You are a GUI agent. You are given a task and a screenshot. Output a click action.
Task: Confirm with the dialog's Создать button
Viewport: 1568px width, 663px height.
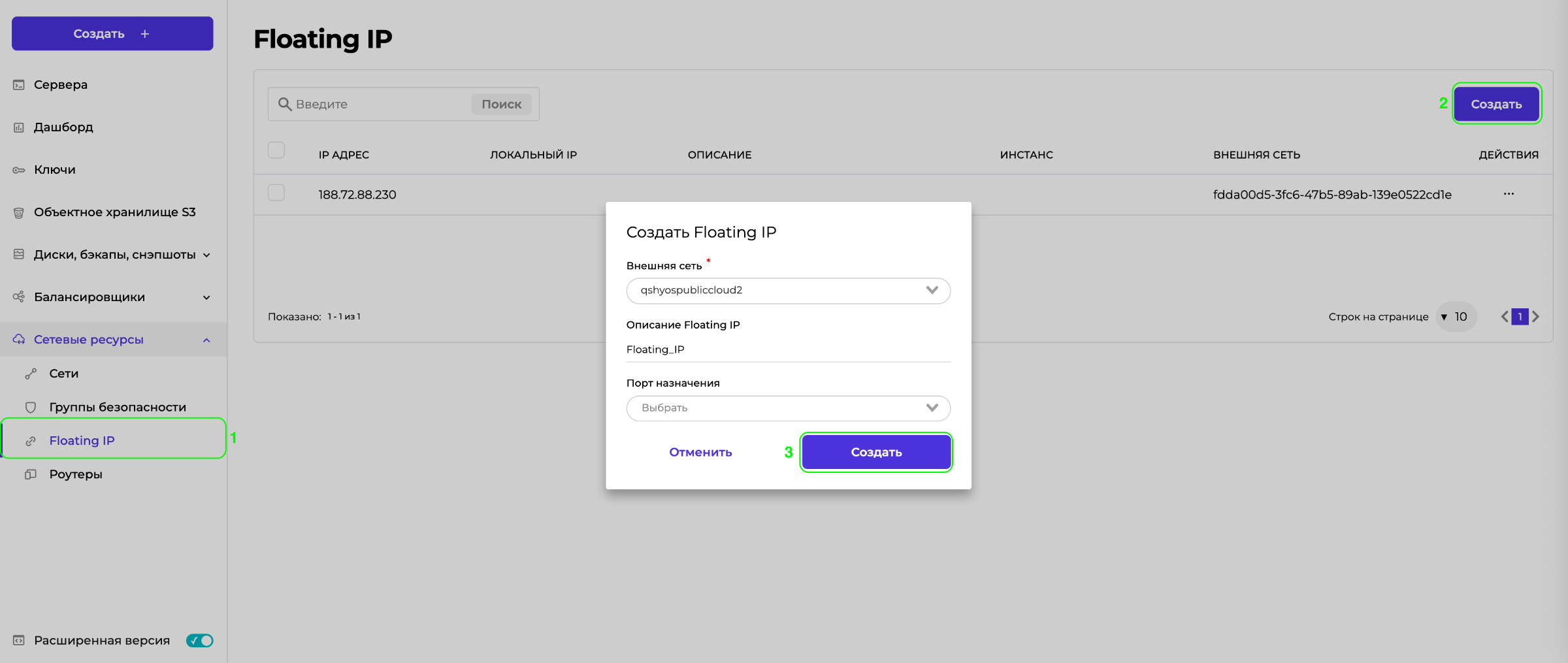[875, 452]
